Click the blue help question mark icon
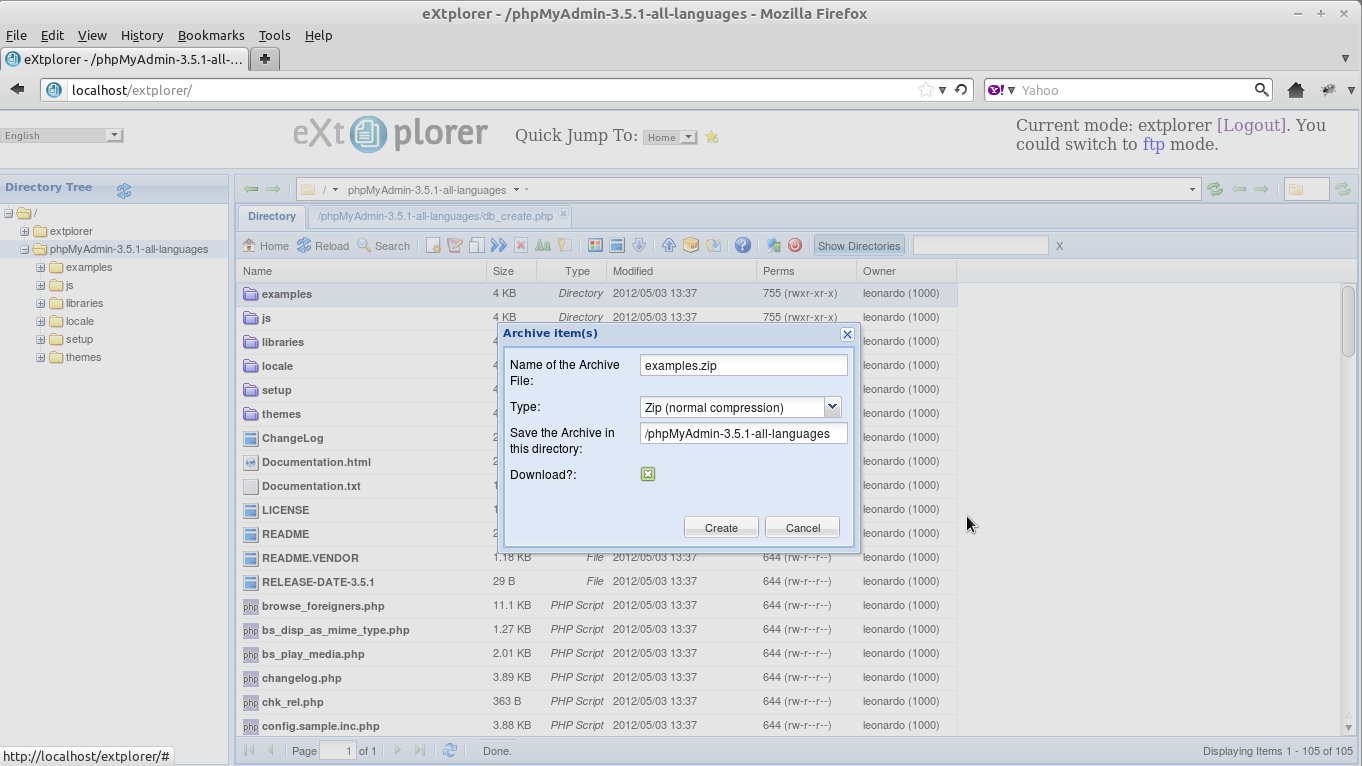 click(x=743, y=246)
